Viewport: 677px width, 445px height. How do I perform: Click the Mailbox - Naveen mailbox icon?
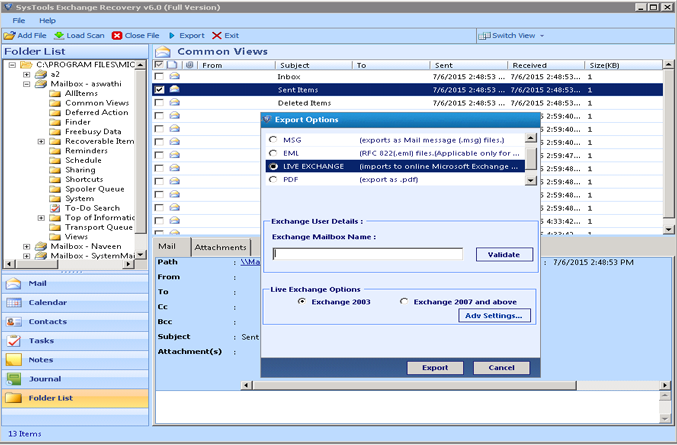pos(41,246)
